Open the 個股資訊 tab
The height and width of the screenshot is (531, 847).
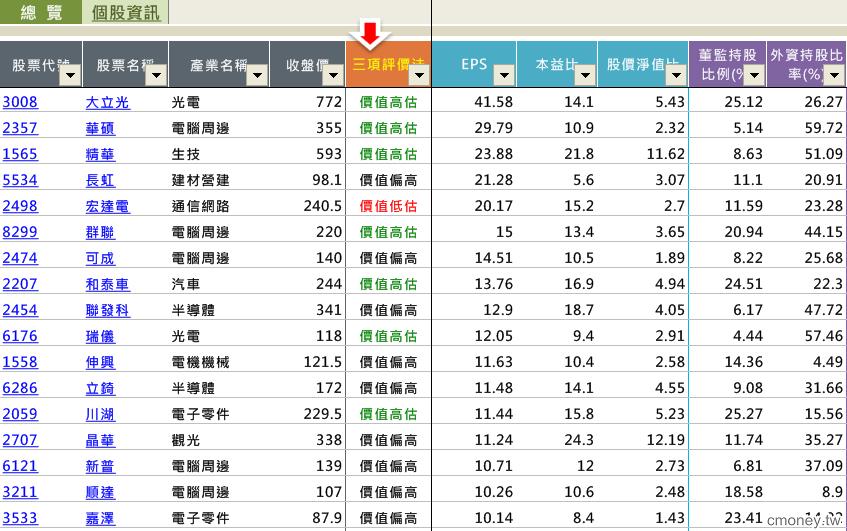click(x=125, y=12)
